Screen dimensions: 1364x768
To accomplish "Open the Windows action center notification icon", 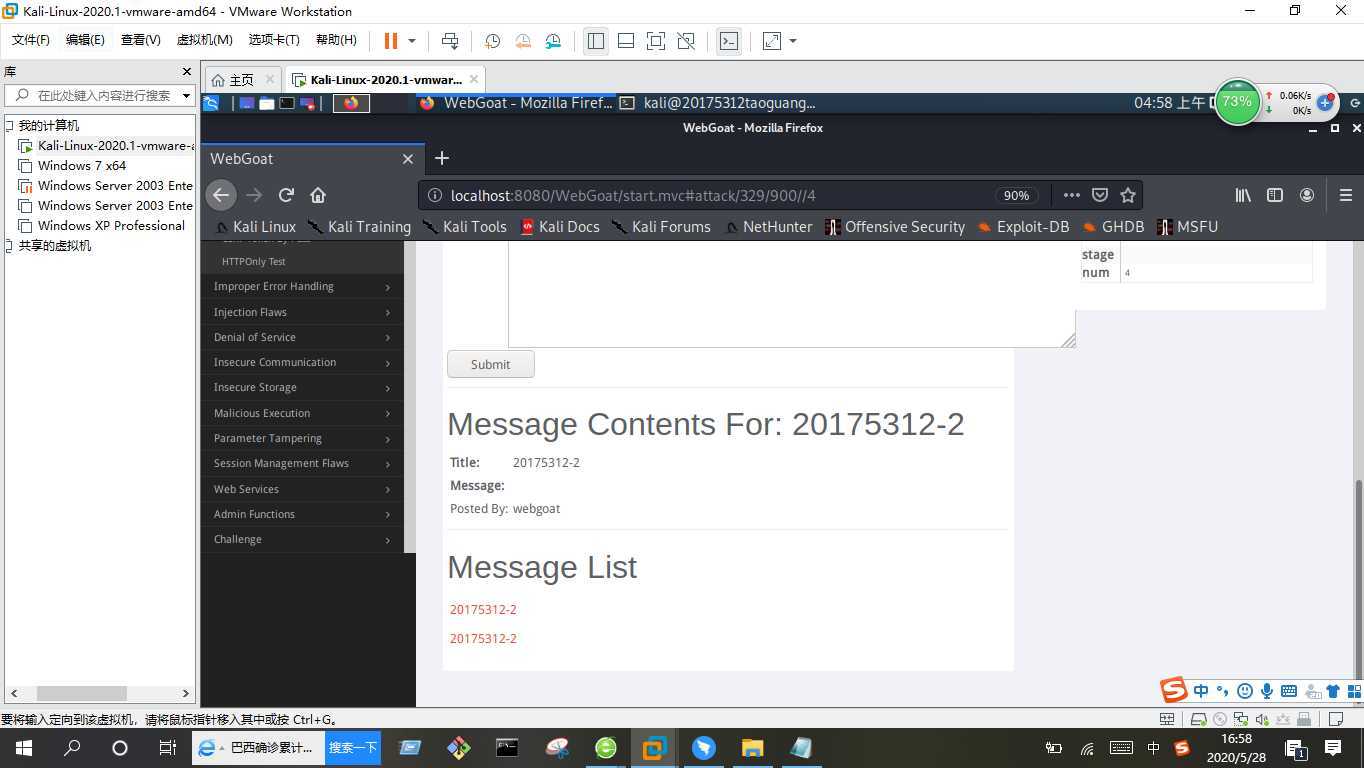I will (1332, 748).
